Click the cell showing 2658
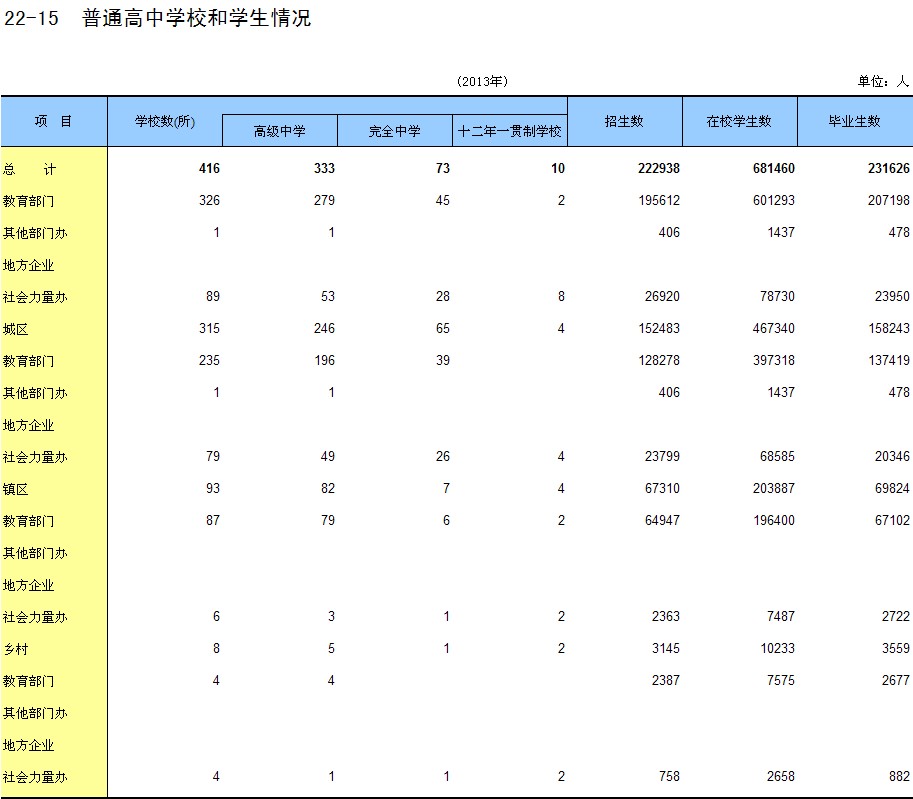This screenshot has height=799, width=913. pyautogui.click(x=780, y=777)
